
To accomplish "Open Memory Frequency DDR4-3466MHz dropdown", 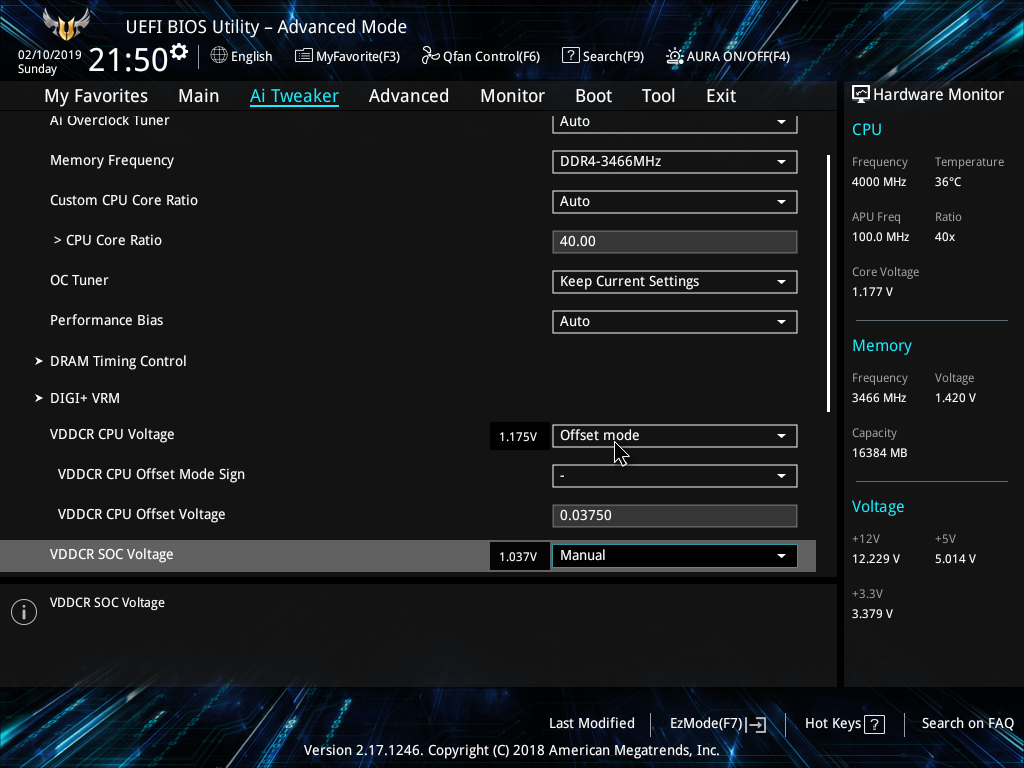I will (675, 161).
